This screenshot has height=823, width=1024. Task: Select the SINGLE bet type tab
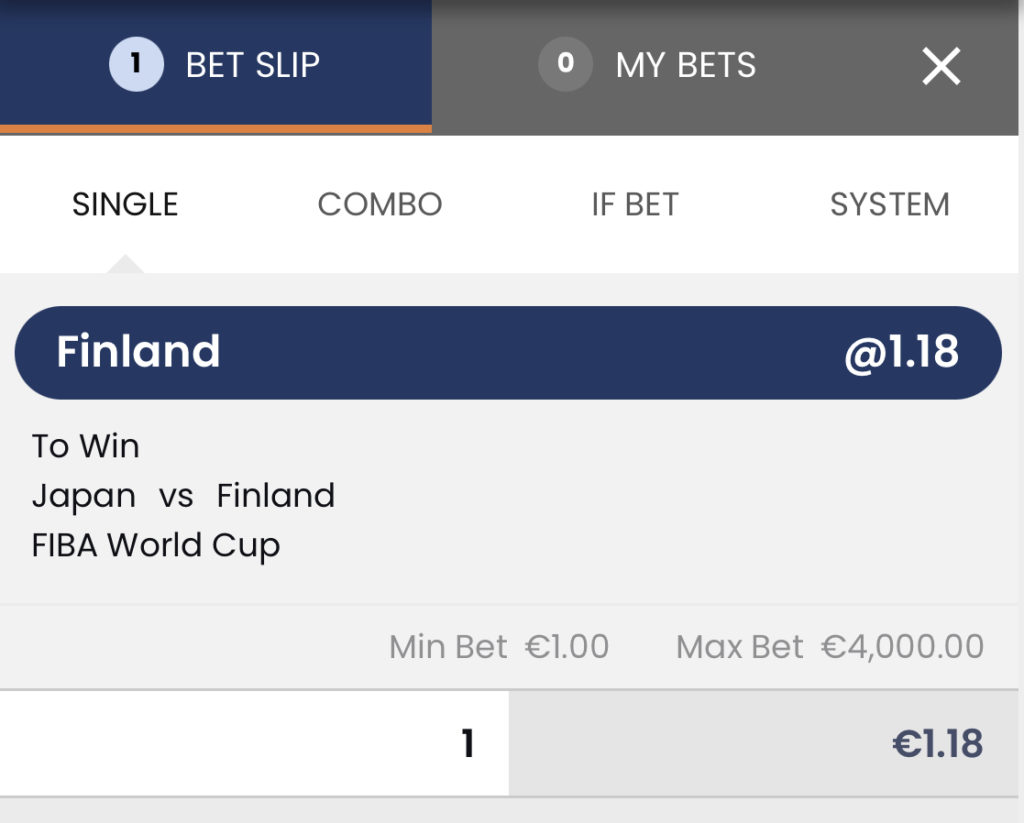pyautogui.click(x=125, y=205)
